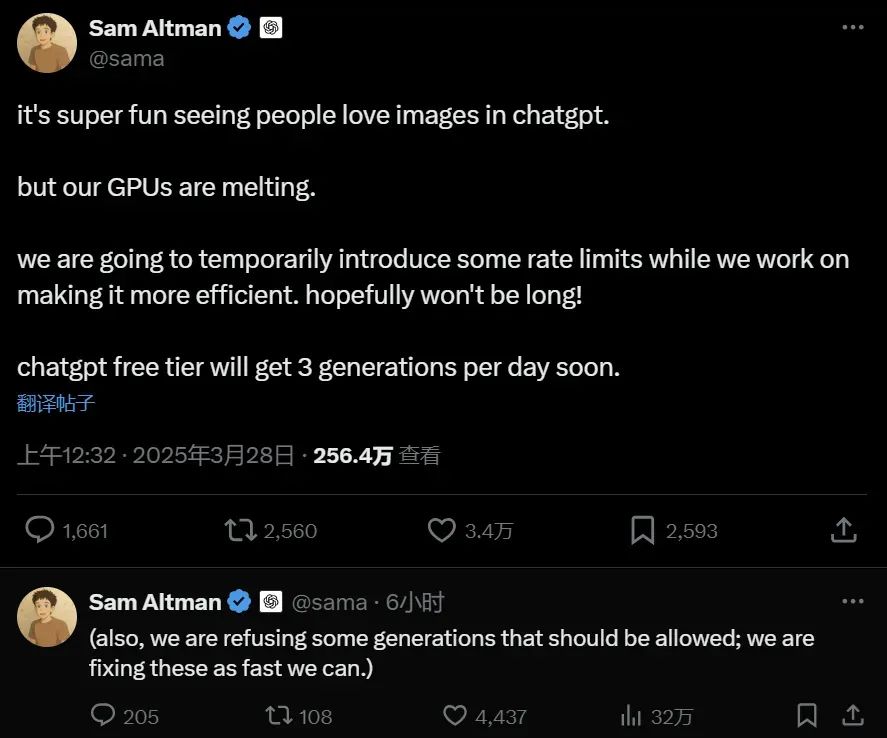887x738 pixels.
Task: Click the OpenAI affiliation badge next to Sam Altman
Action: point(269,27)
